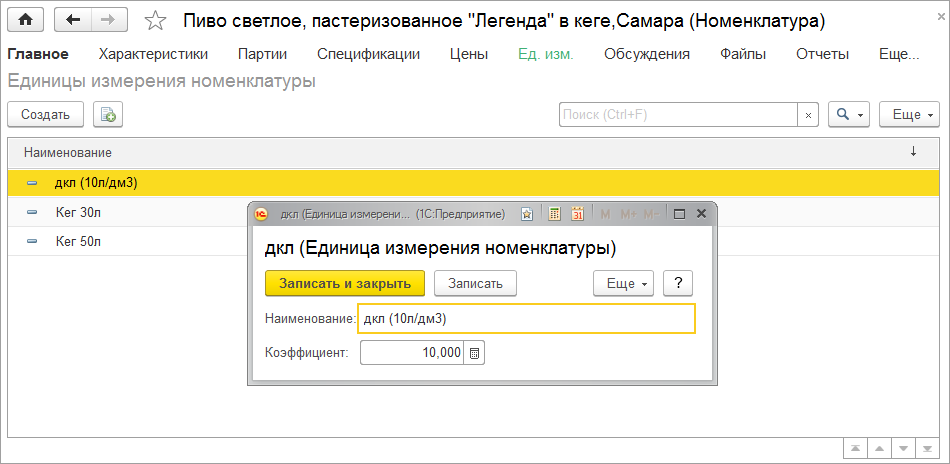950x464 pixels.
Task: Open calendar icon in dialog title bar
Action: 577,214
